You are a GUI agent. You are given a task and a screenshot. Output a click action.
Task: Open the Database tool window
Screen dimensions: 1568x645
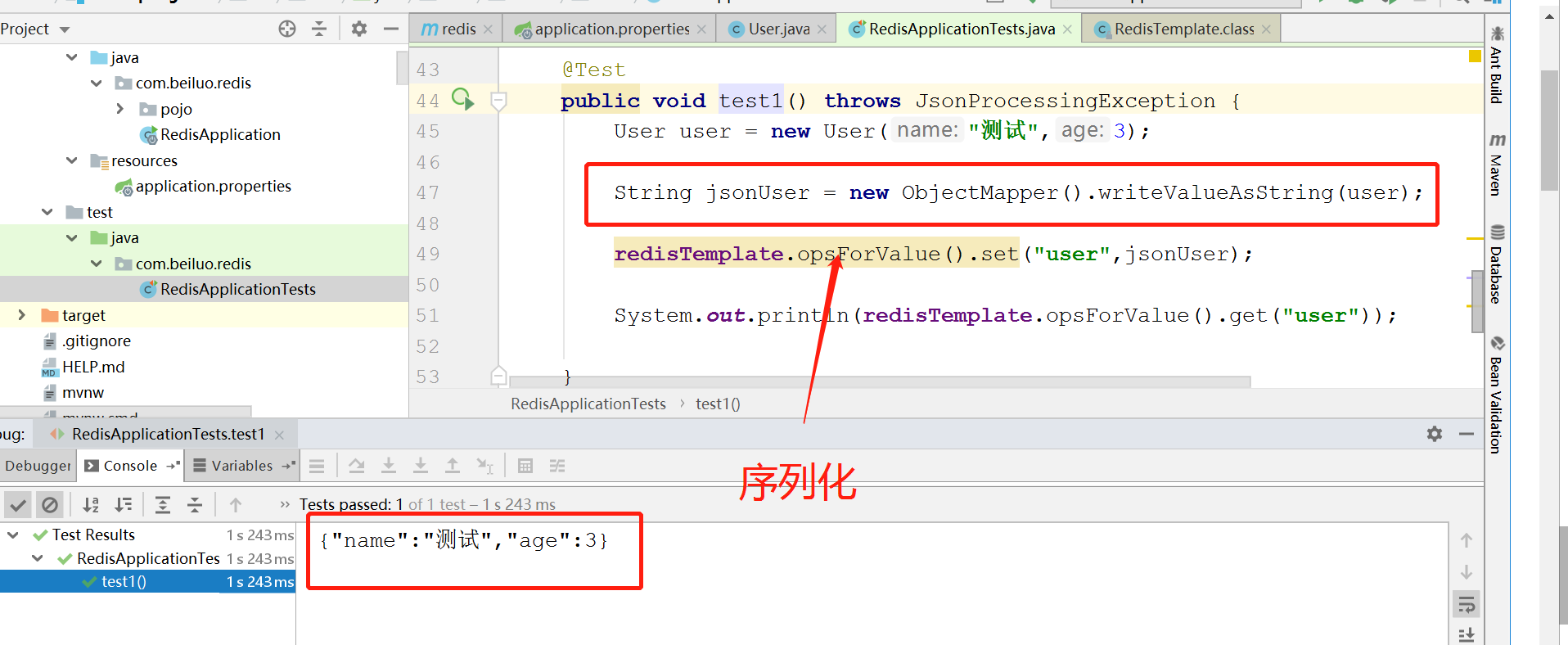click(1497, 264)
